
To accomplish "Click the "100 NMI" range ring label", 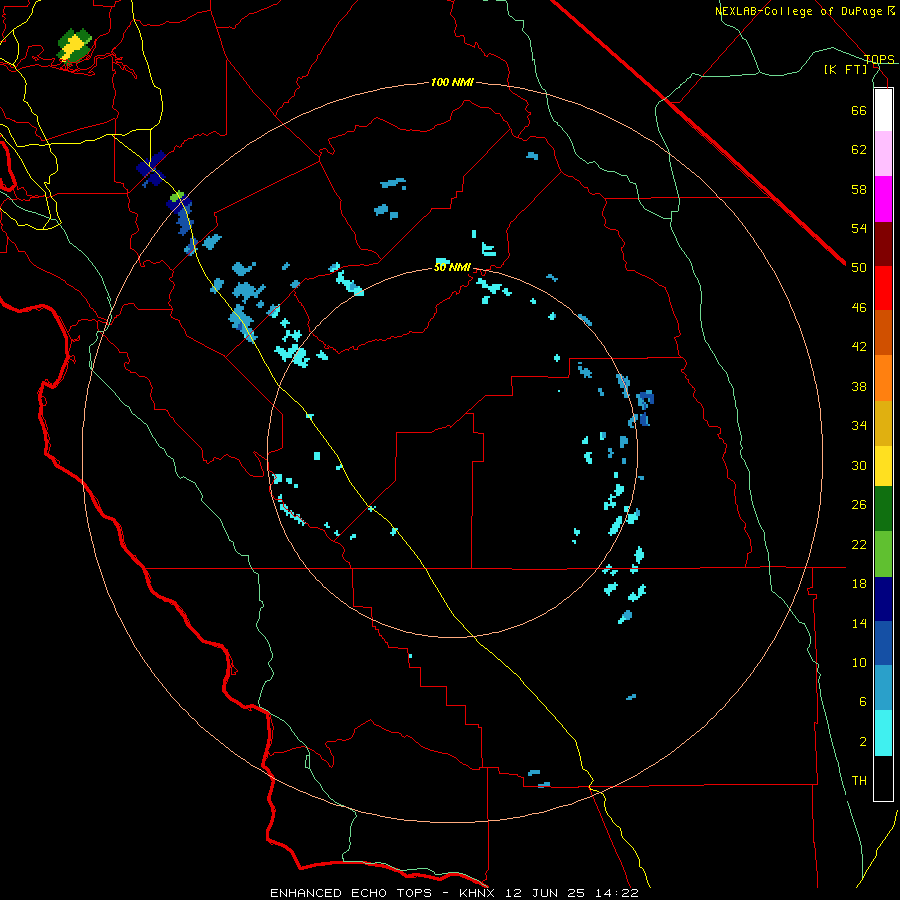I will click(x=452, y=82).
